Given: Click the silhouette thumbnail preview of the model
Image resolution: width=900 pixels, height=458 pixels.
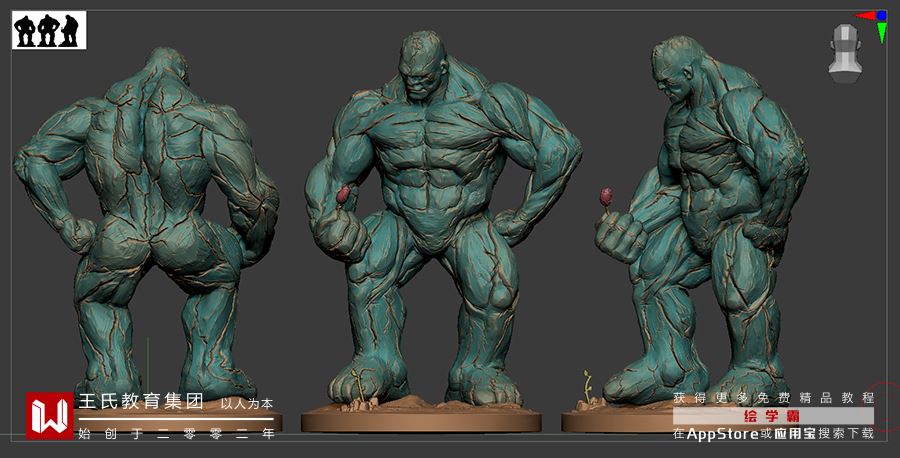Looking at the screenshot, I should pyautogui.click(x=49, y=30).
